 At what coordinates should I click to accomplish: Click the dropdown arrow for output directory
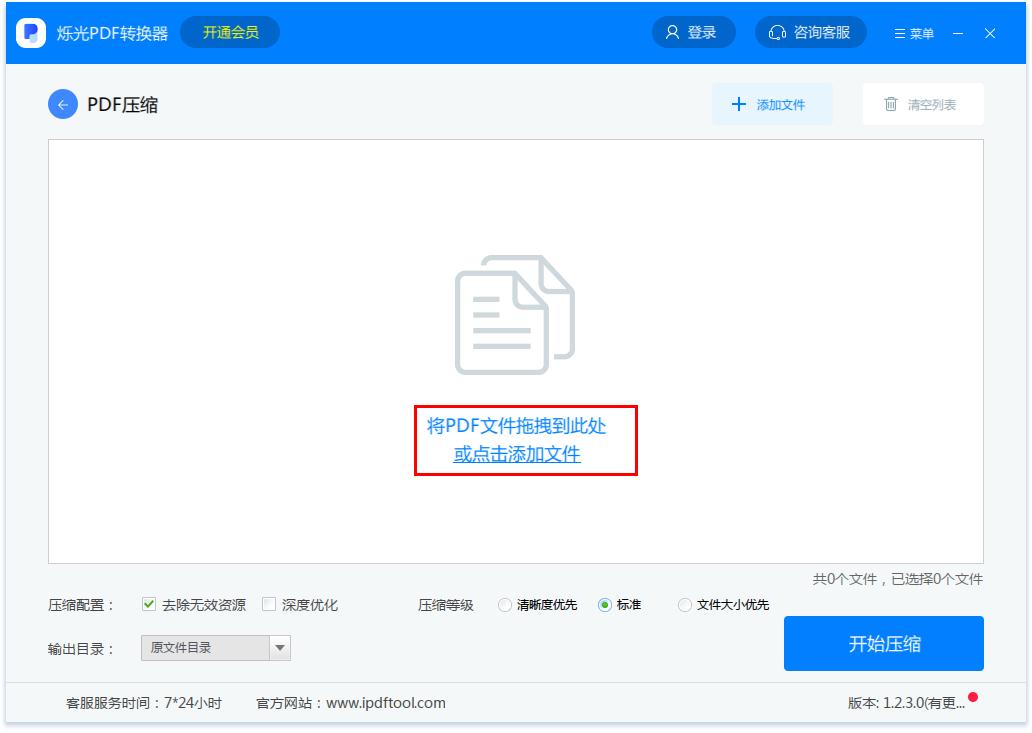(x=278, y=647)
